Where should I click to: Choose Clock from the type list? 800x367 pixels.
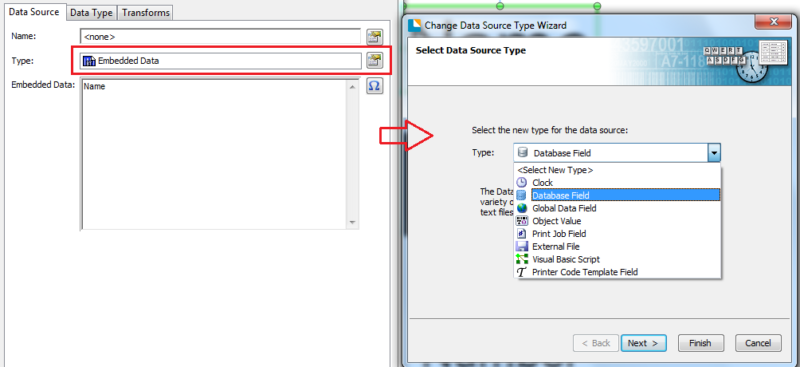[617, 182]
